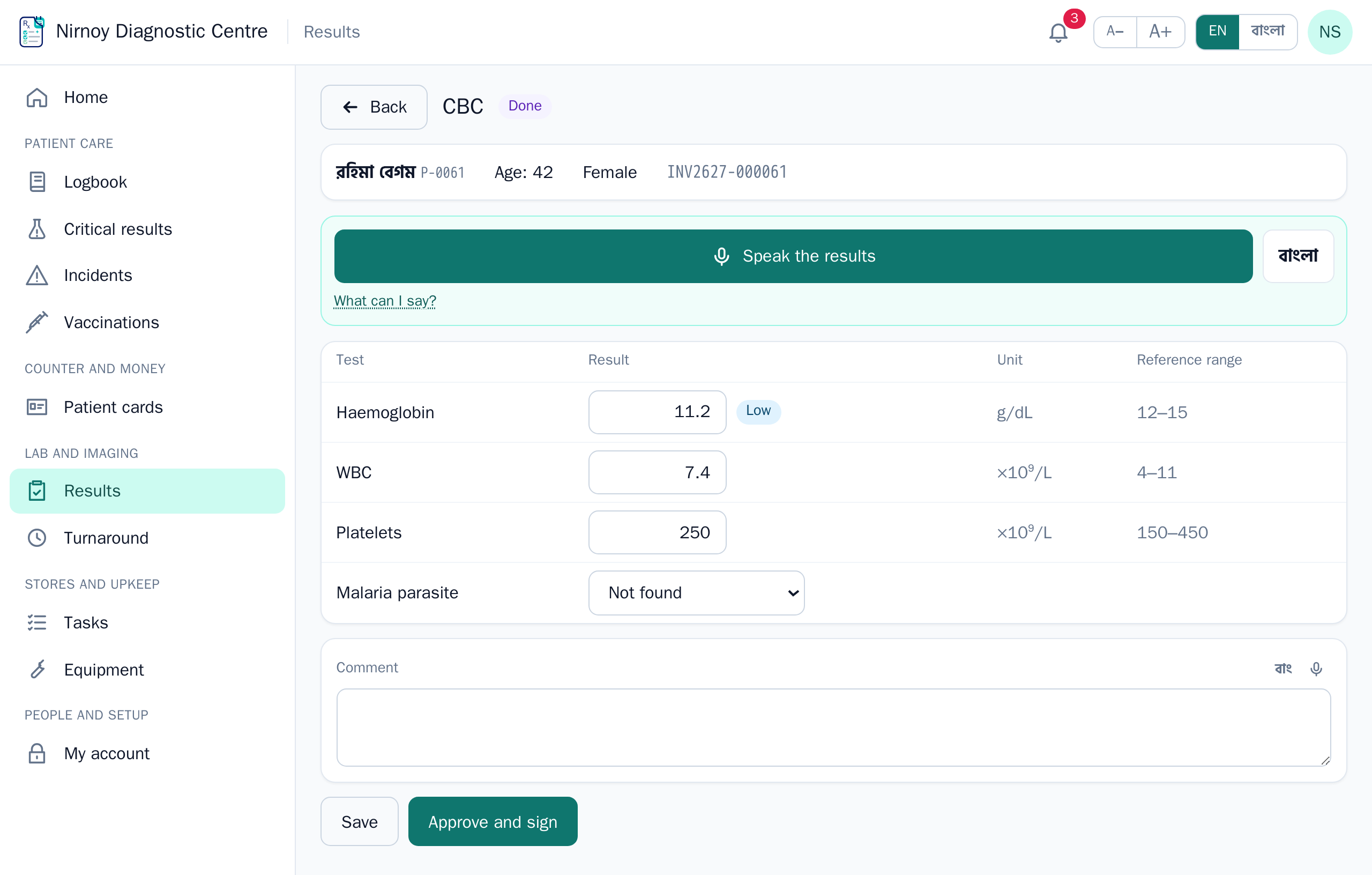1372x875 pixels.
Task: Click the Nirnoy Diagnostic Centre logo icon
Action: tap(32, 31)
